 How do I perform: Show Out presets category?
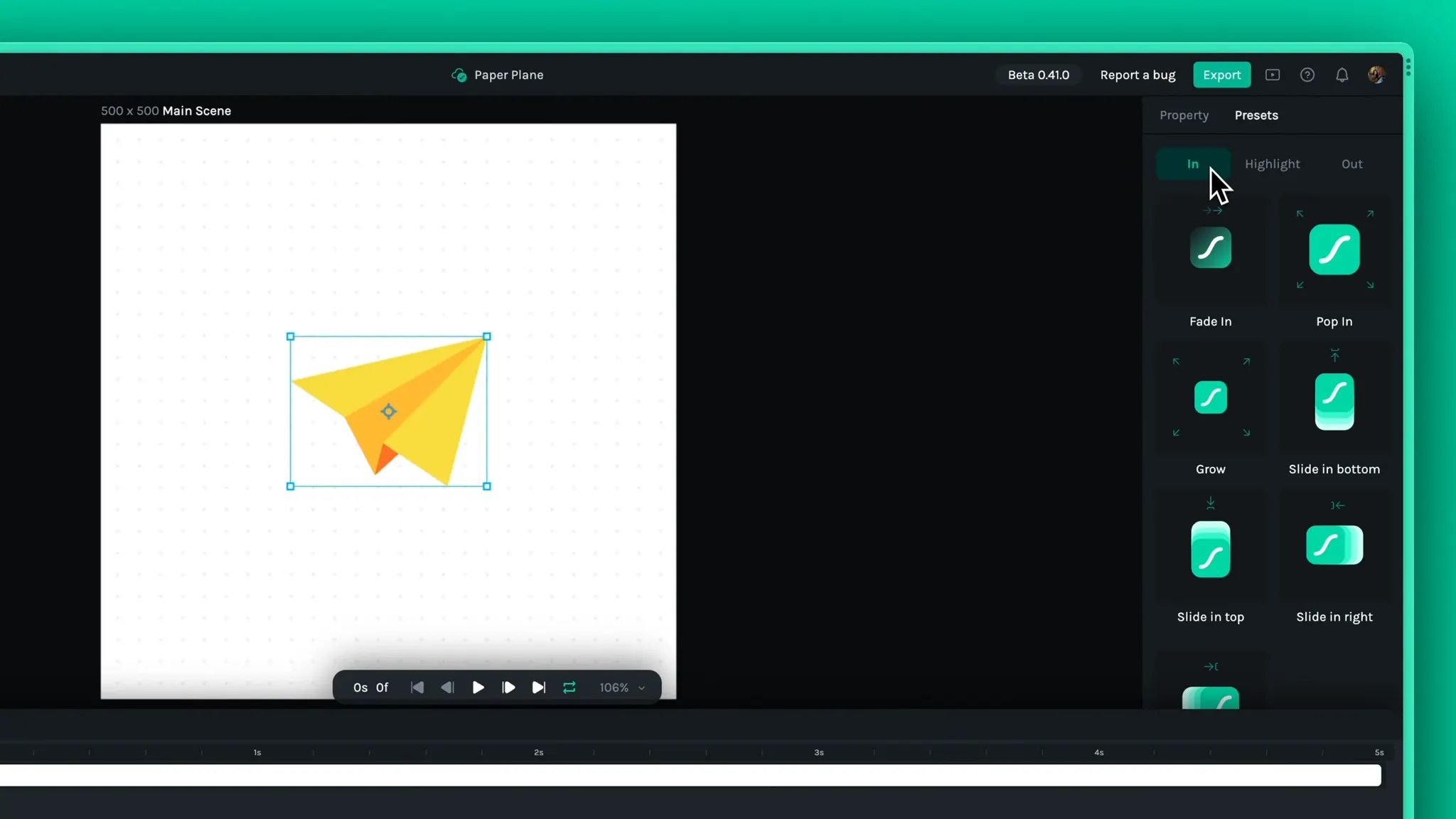click(1351, 164)
